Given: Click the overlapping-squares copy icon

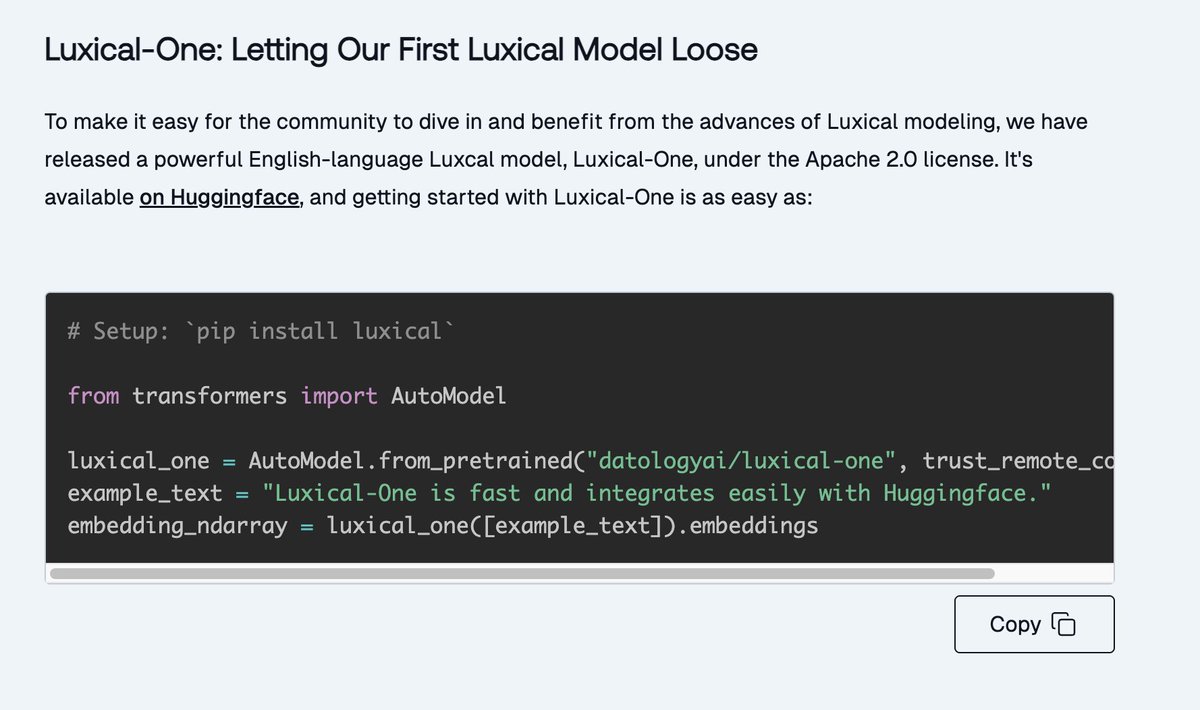Looking at the screenshot, I should click(x=1063, y=625).
